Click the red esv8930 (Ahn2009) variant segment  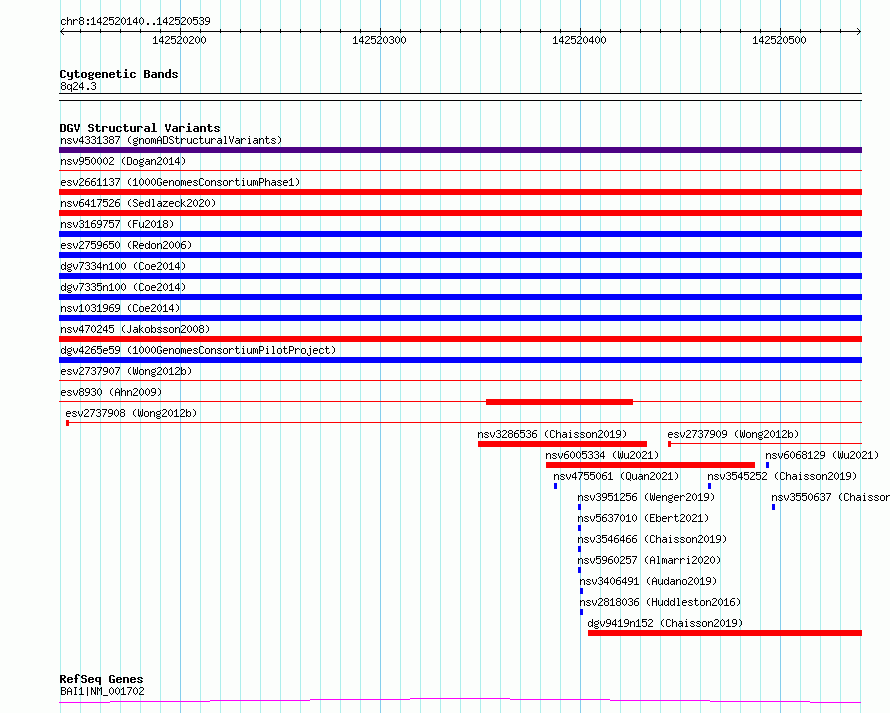559,402
